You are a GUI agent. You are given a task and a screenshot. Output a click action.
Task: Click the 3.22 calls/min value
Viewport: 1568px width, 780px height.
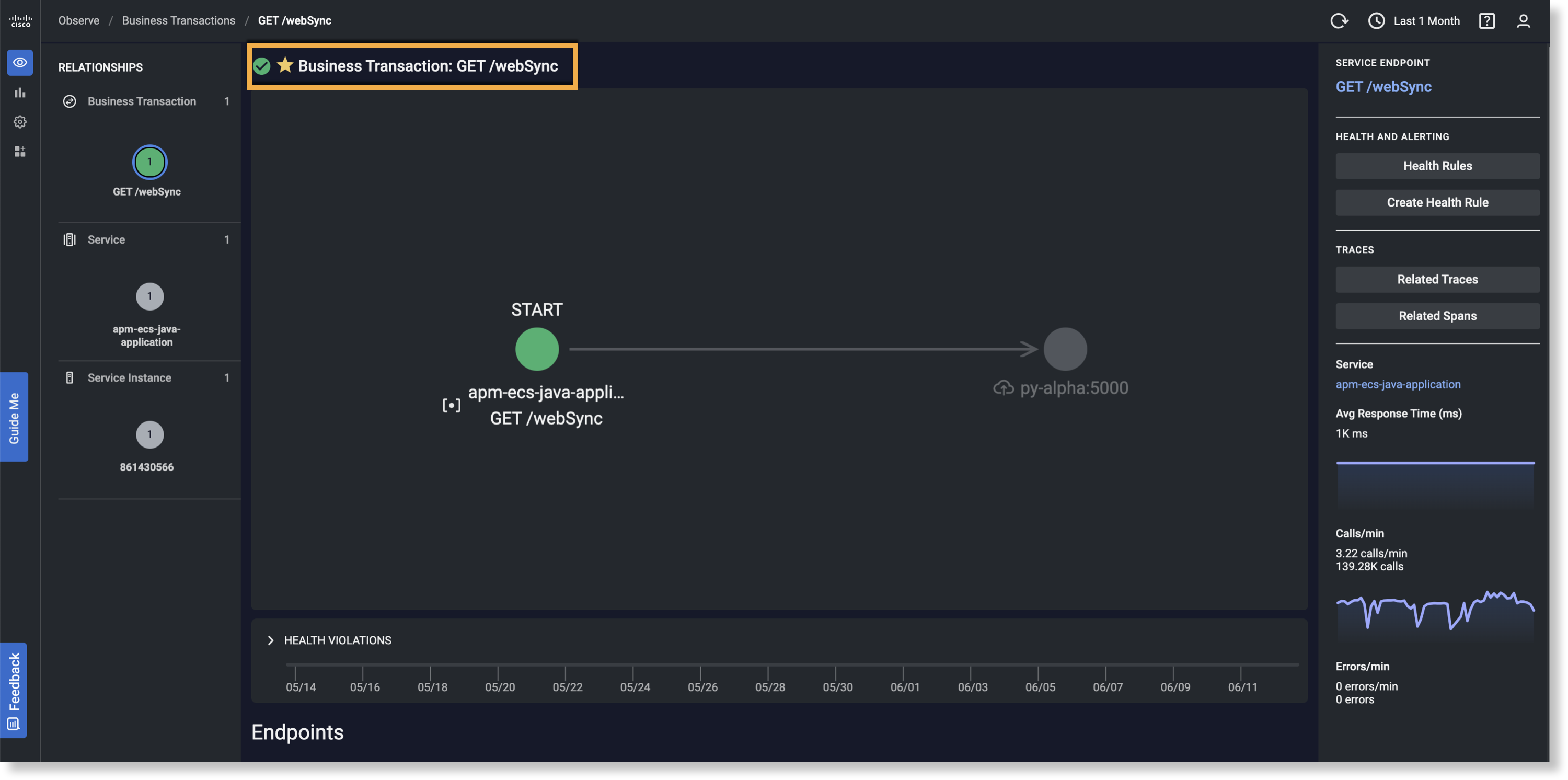point(1371,553)
